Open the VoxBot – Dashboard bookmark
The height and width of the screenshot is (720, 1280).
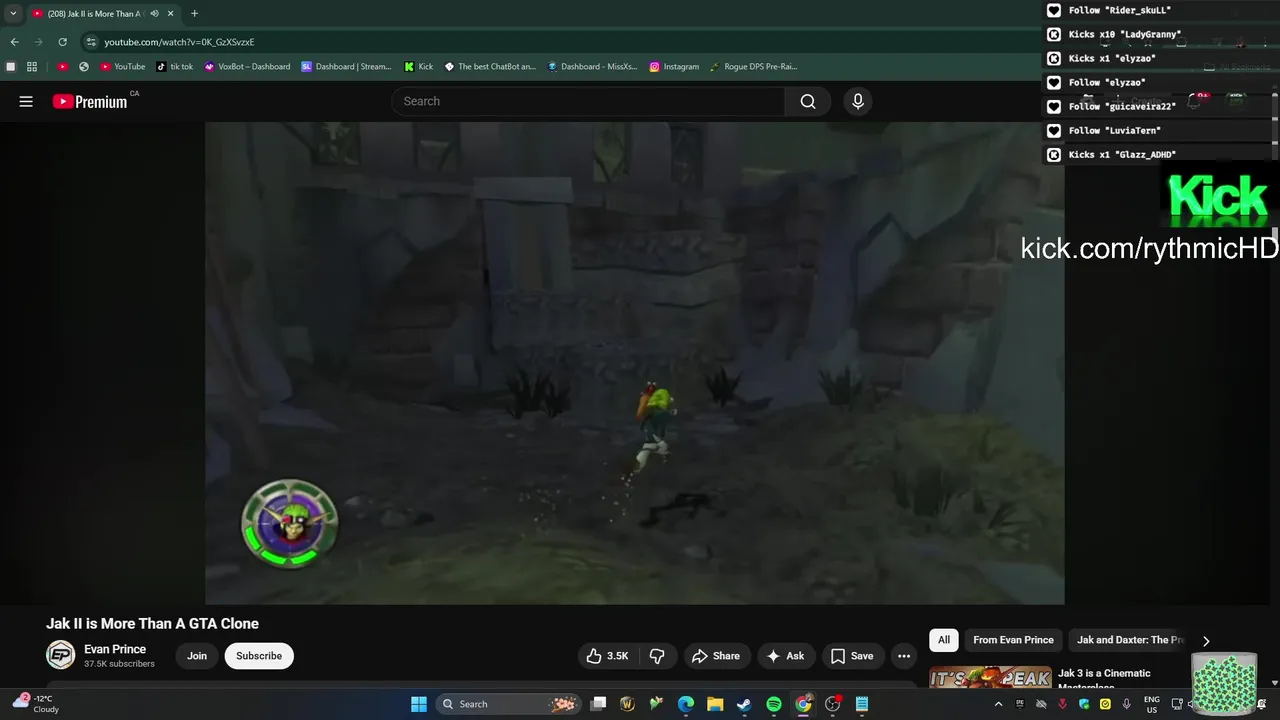coord(247,67)
